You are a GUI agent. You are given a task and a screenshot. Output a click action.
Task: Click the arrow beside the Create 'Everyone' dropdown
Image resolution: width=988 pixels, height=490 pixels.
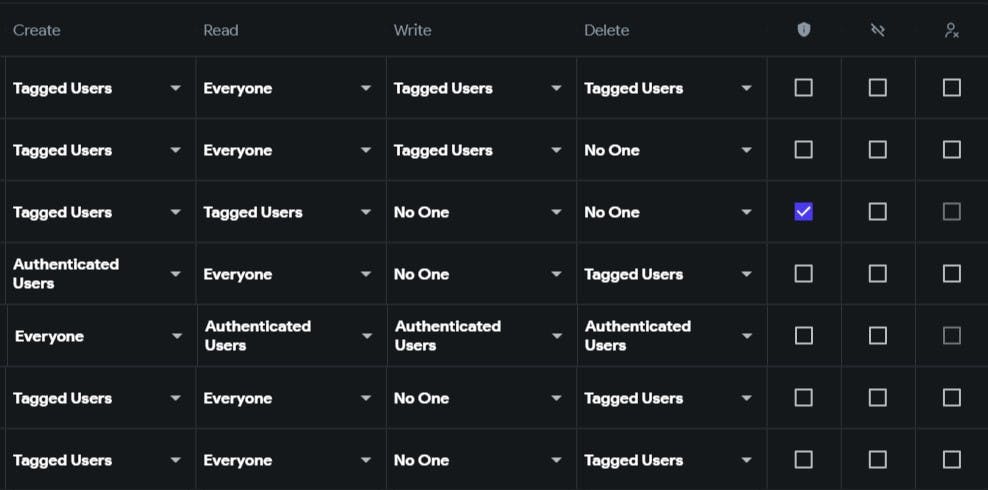pos(177,336)
